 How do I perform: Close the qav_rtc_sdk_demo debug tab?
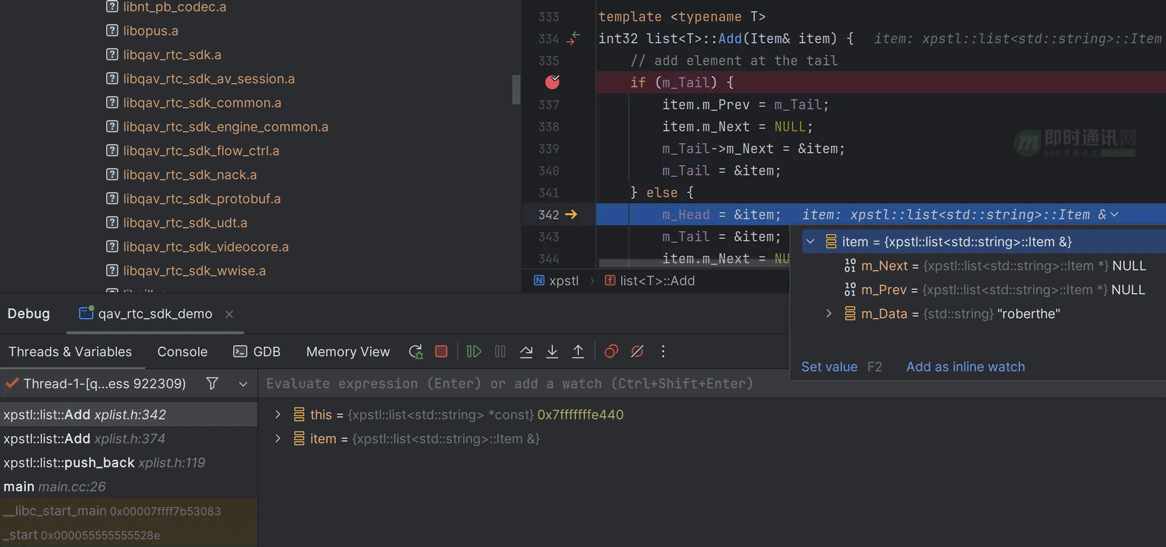click(x=229, y=314)
